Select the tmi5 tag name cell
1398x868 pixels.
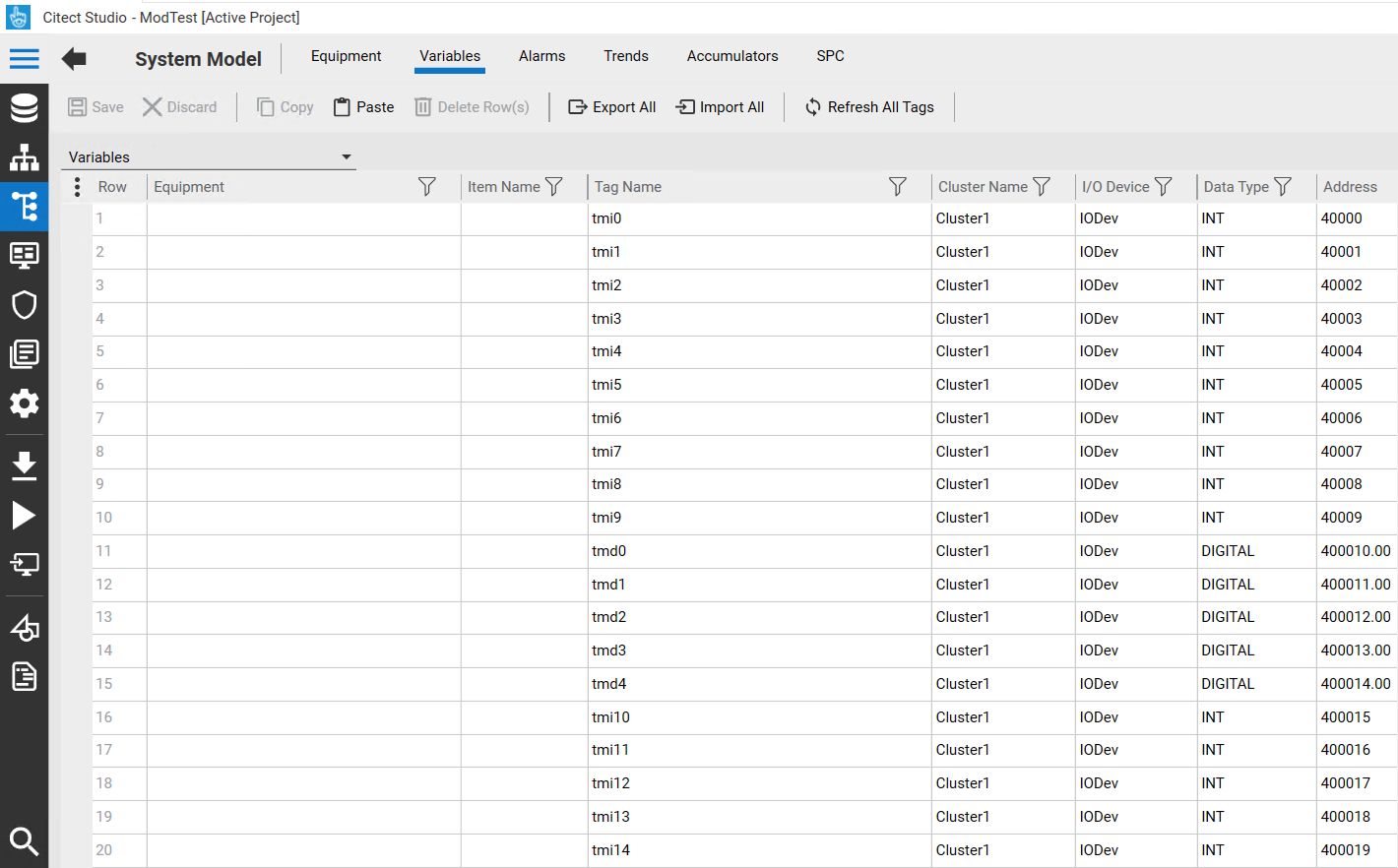[x=759, y=385]
